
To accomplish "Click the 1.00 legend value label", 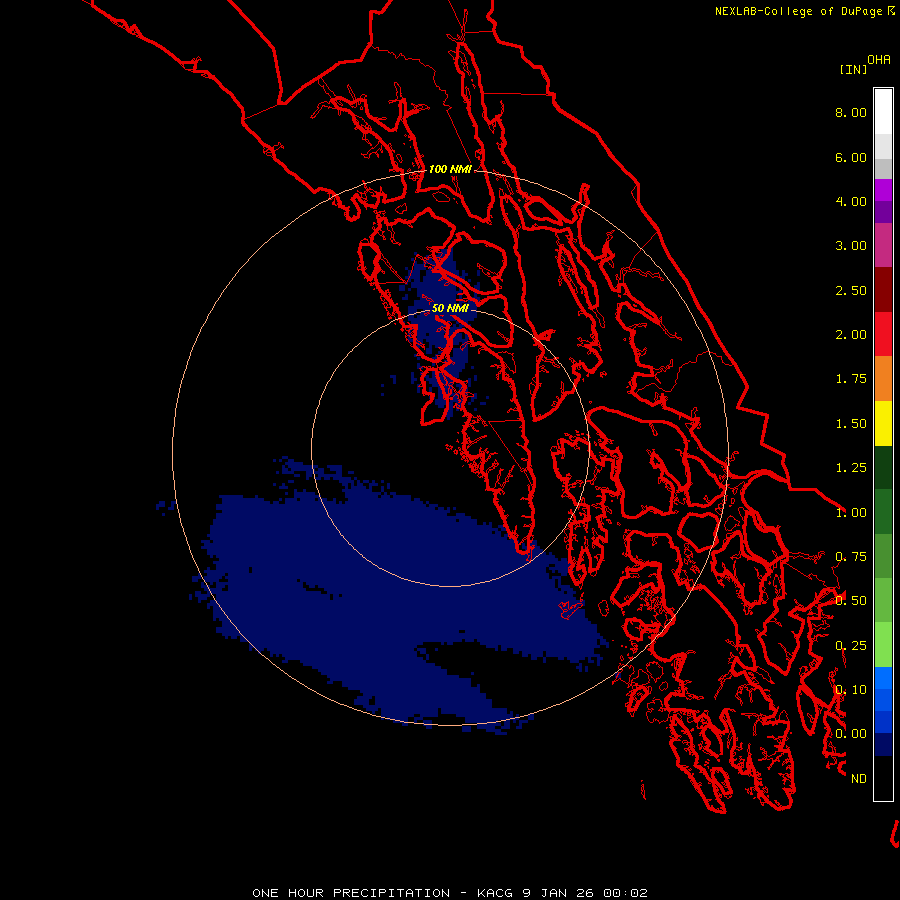I will point(851,513).
